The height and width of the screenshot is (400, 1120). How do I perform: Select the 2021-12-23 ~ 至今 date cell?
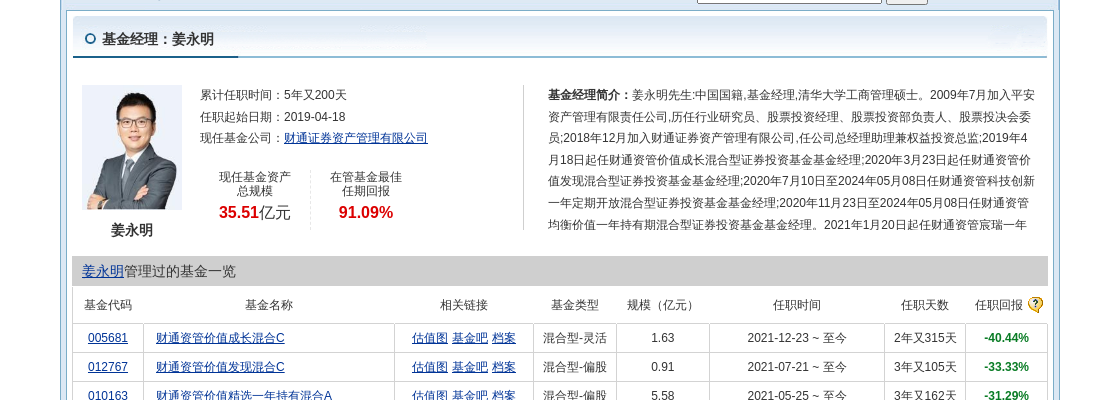(x=796, y=338)
